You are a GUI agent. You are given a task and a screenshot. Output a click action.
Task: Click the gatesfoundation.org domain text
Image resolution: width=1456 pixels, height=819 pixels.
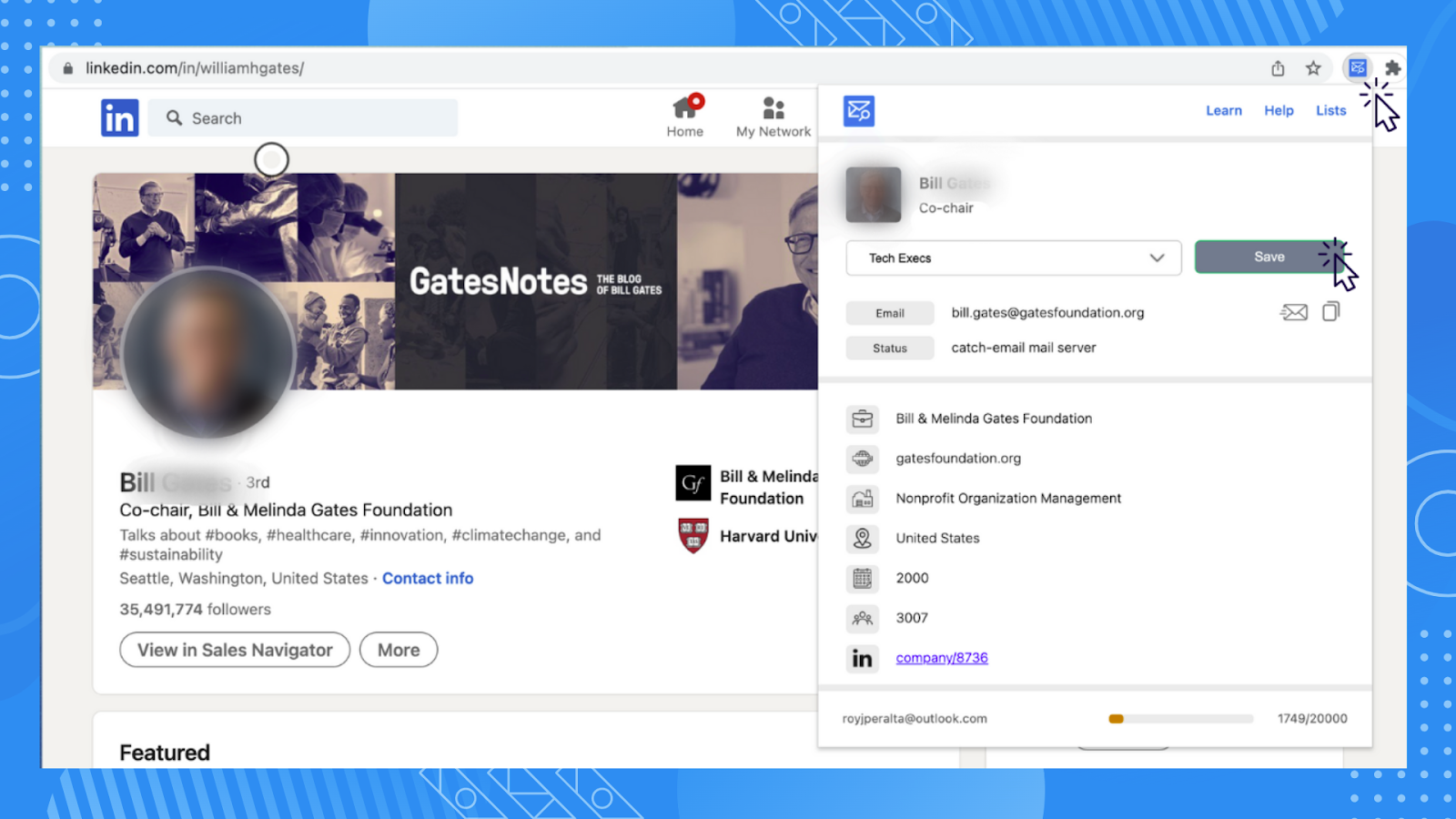[958, 459]
